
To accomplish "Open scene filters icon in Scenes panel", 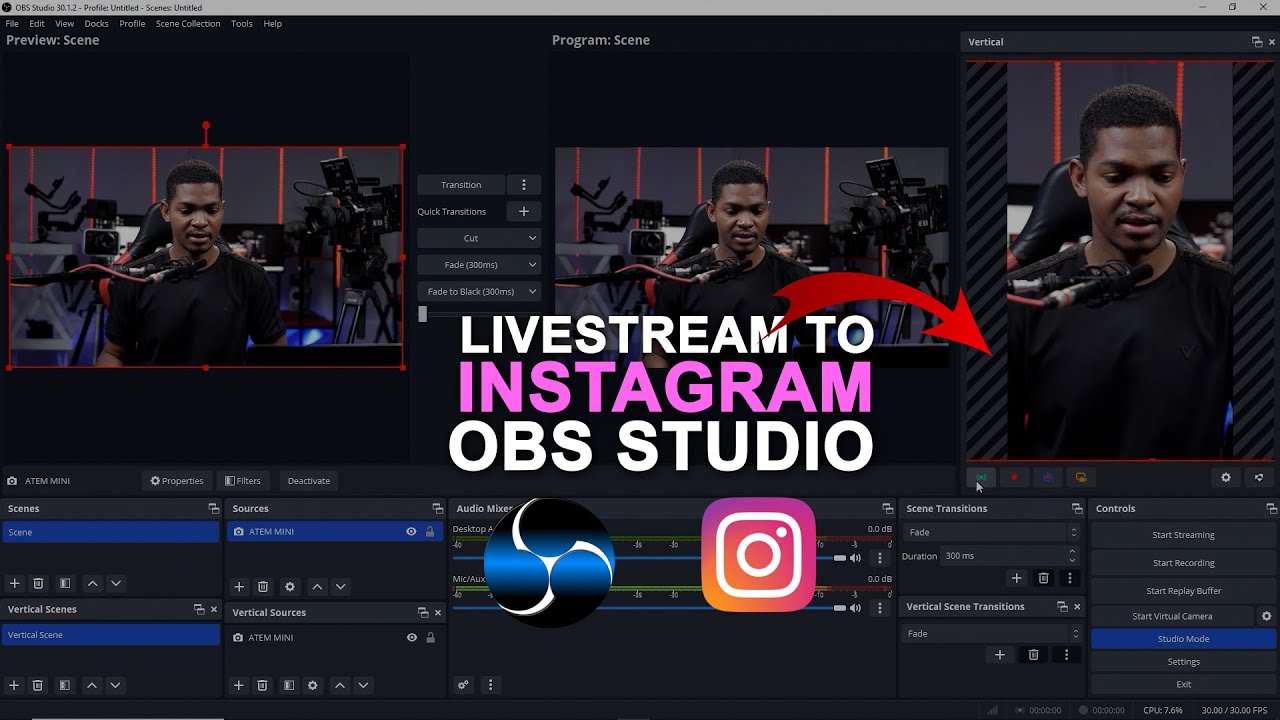I will coord(65,583).
